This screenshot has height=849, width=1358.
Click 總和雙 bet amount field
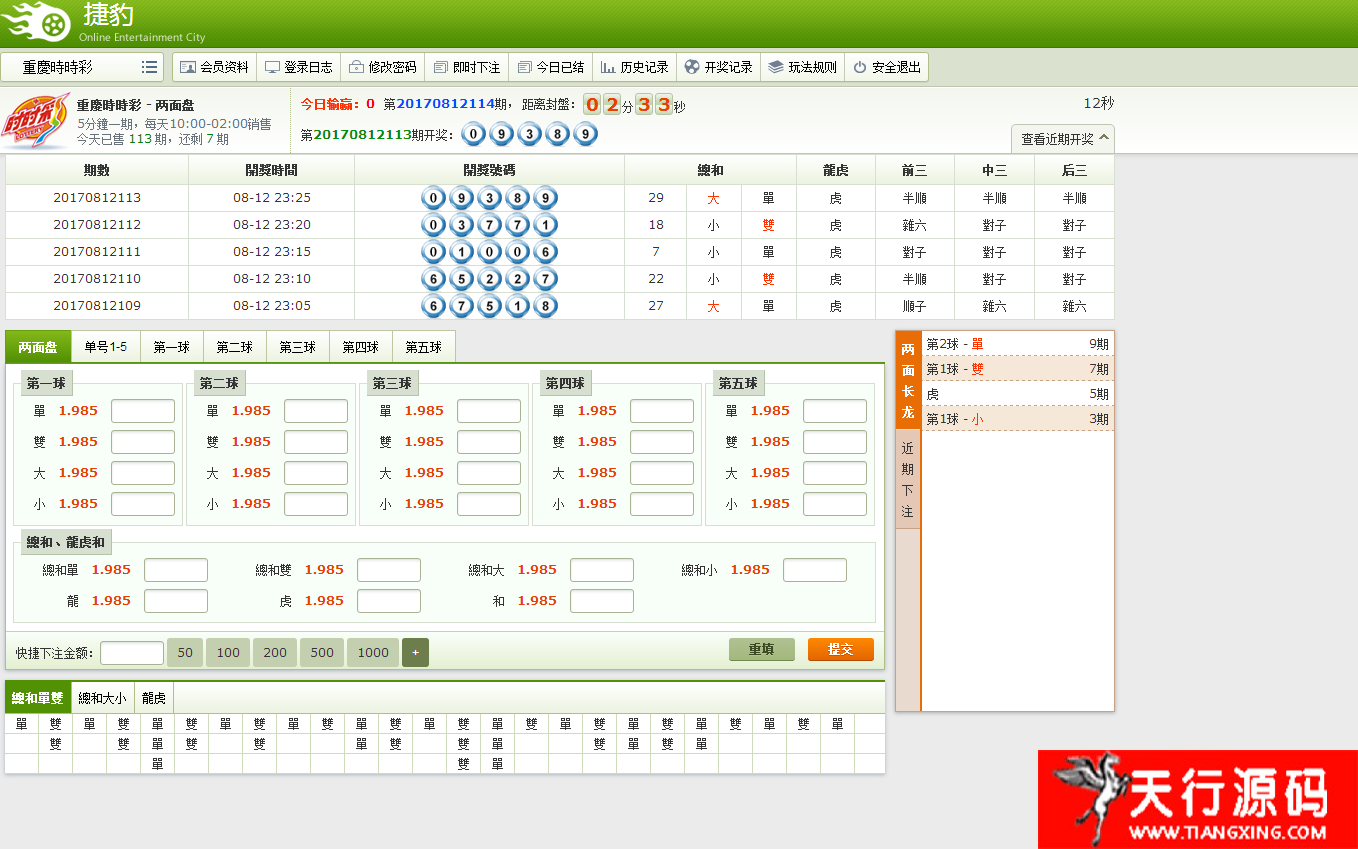tap(389, 570)
